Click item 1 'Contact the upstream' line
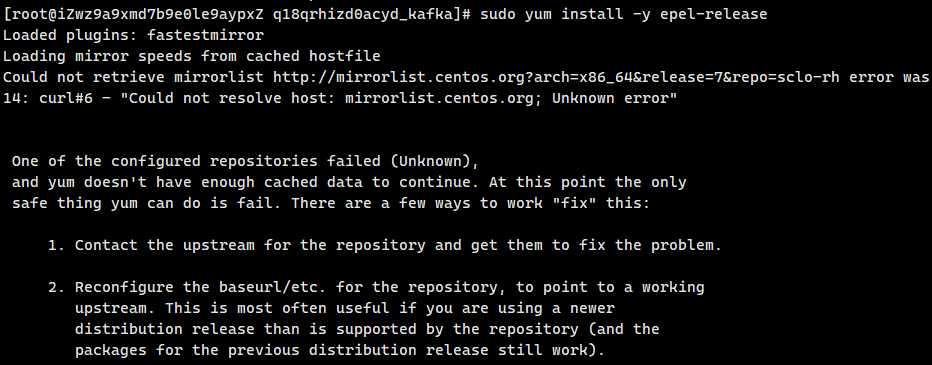 click(385, 245)
